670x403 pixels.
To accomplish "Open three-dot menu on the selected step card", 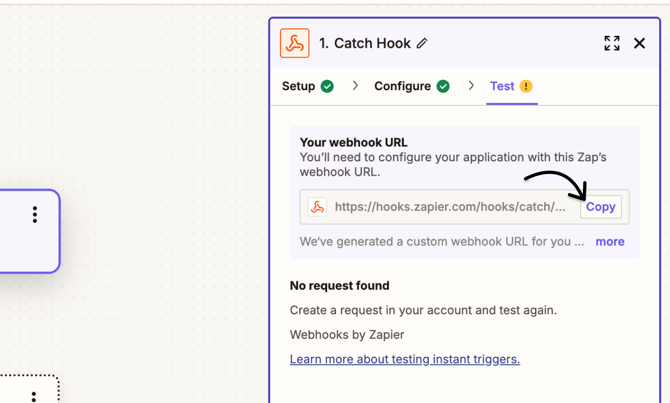I will pos(35,215).
